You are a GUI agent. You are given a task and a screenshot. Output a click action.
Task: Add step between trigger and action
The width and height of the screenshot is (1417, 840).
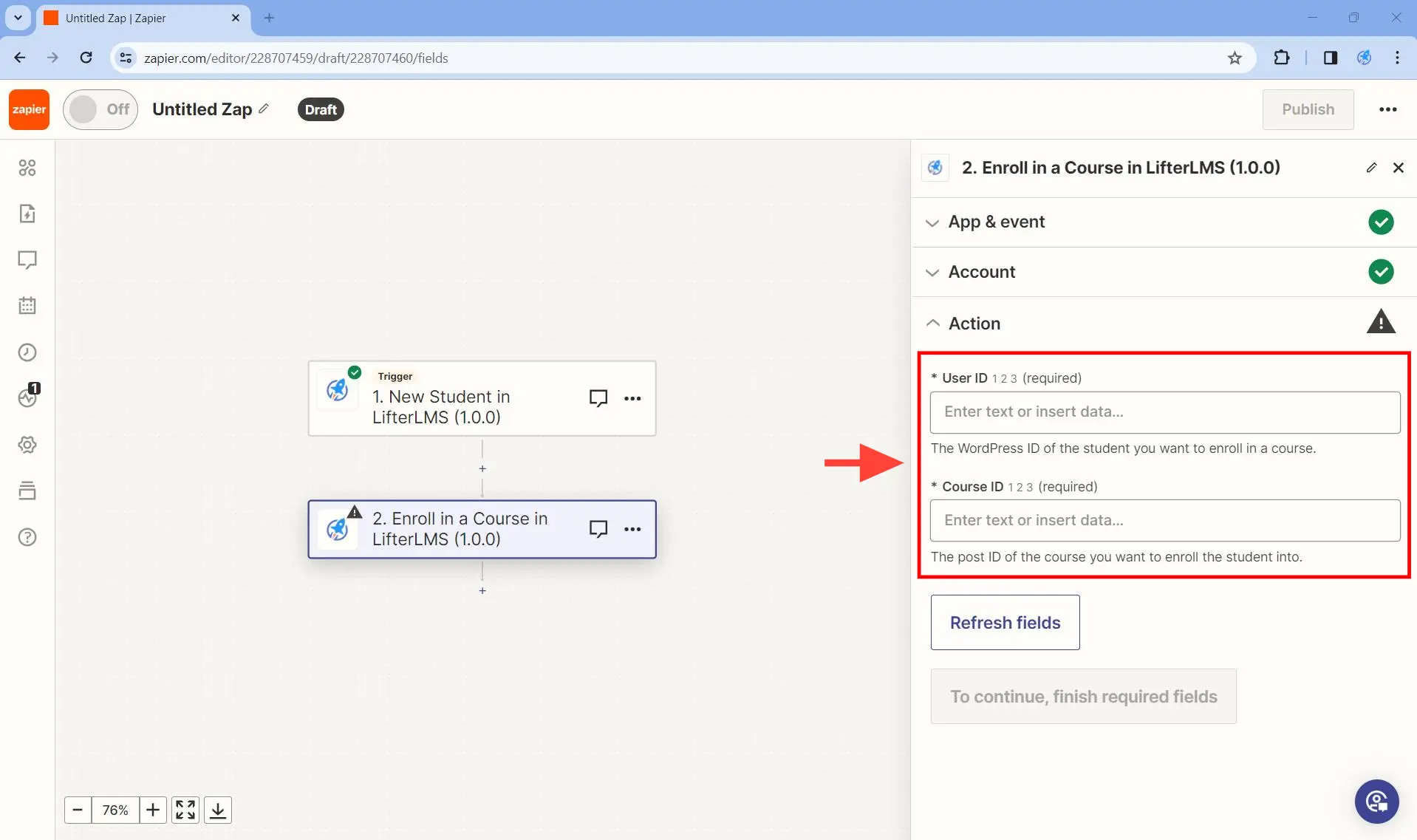pyautogui.click(x=482, y=468)
